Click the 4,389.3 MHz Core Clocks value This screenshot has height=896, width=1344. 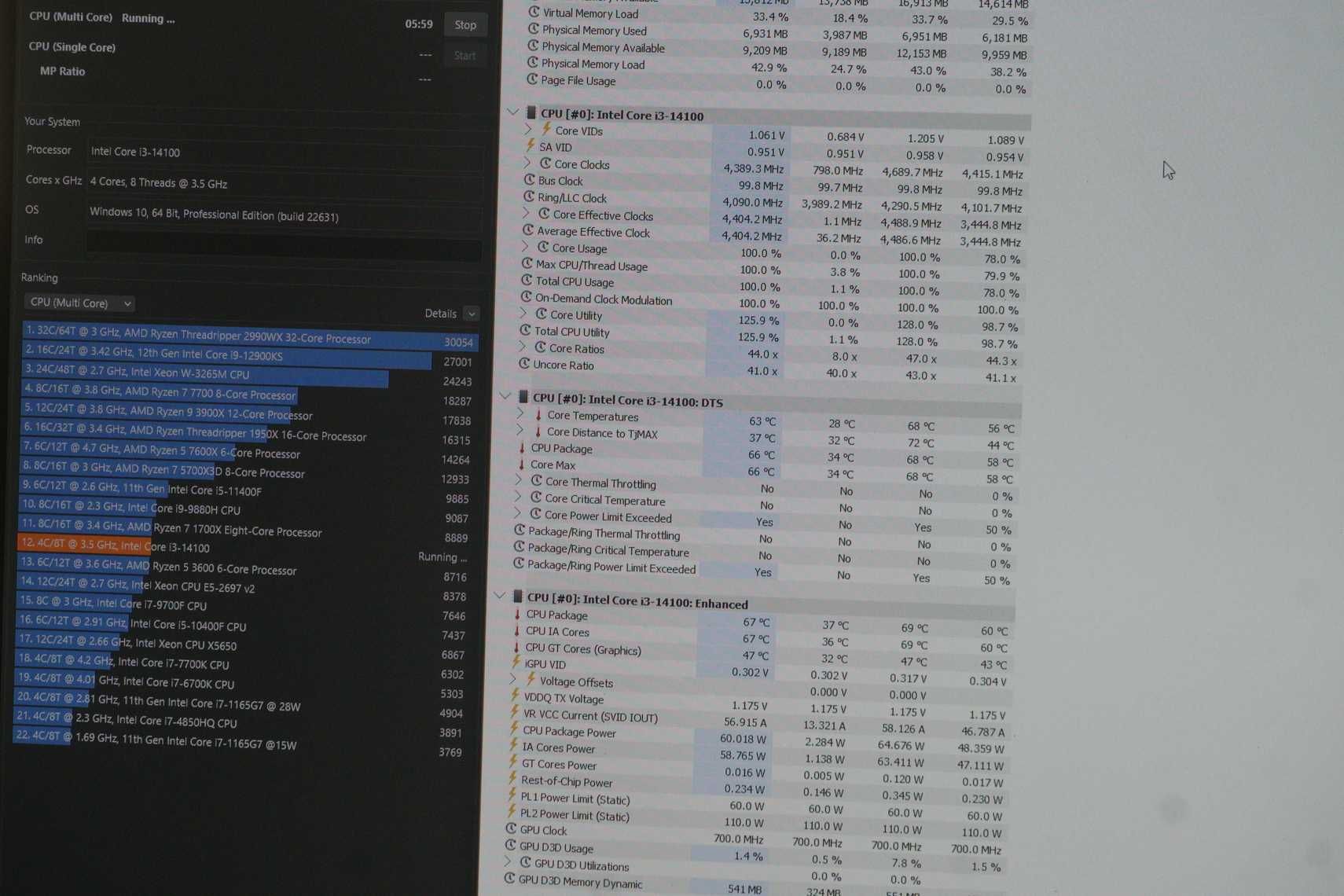point(753,169)
